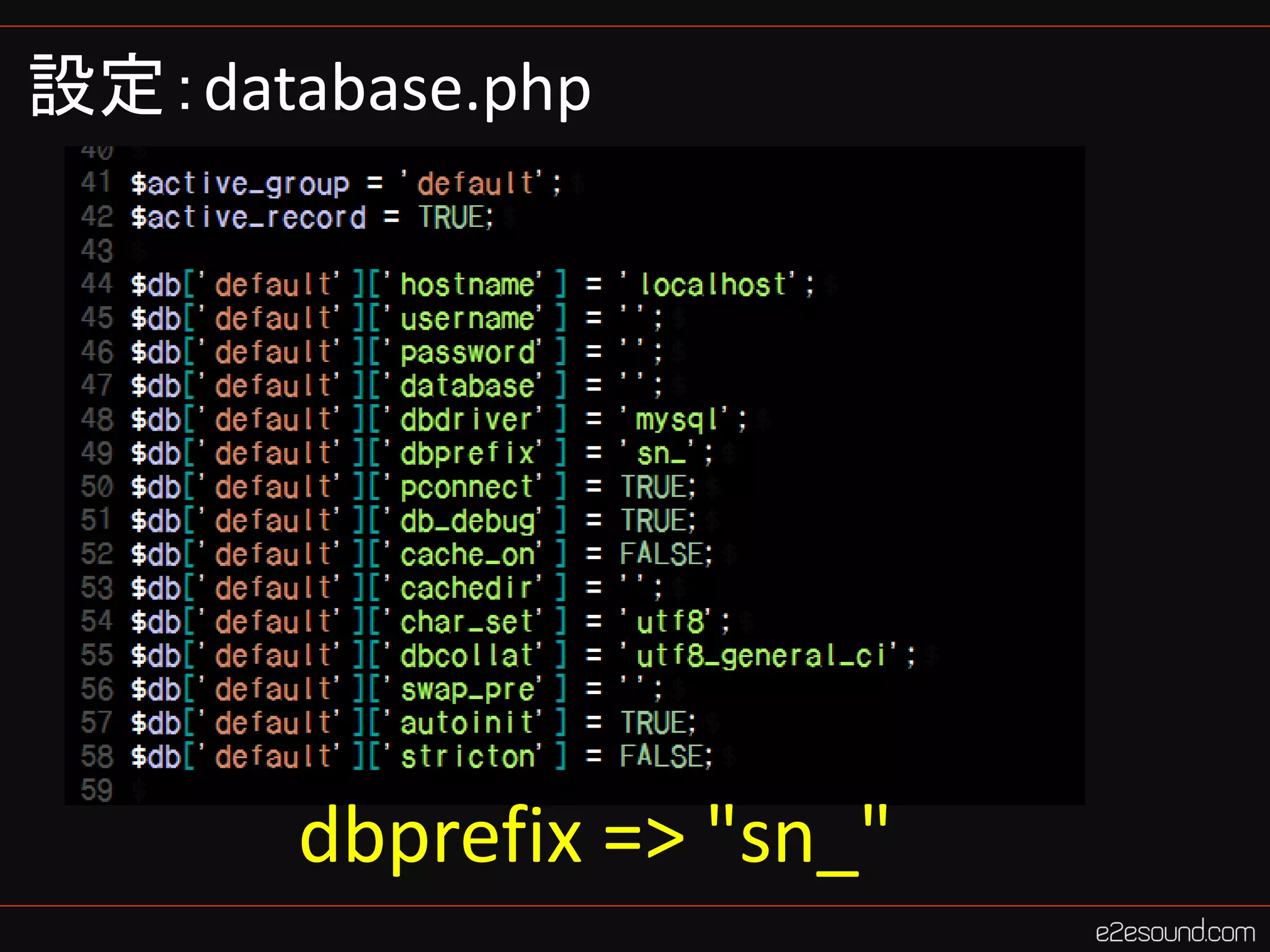Click the yellow 'dbprefix => "sn_"' caption

point(593,839)
